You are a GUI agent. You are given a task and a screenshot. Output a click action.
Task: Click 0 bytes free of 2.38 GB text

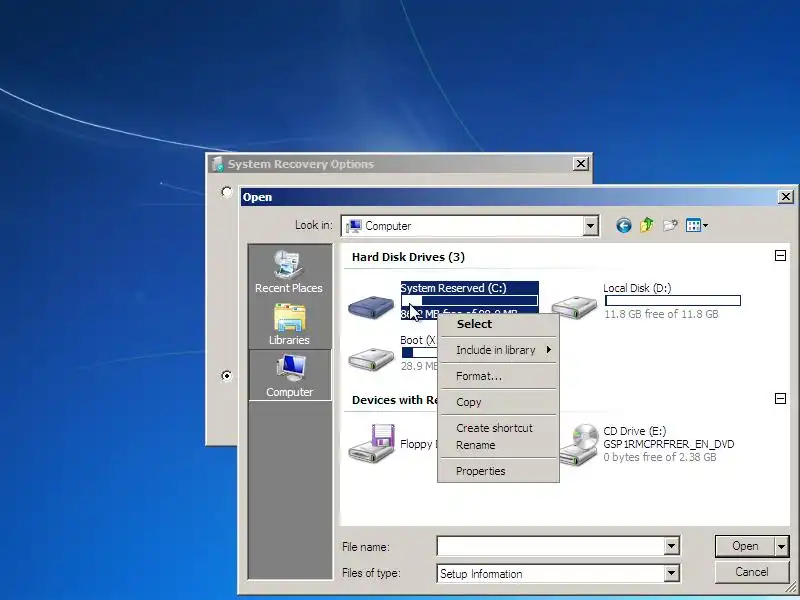click(x=660, y=457)
